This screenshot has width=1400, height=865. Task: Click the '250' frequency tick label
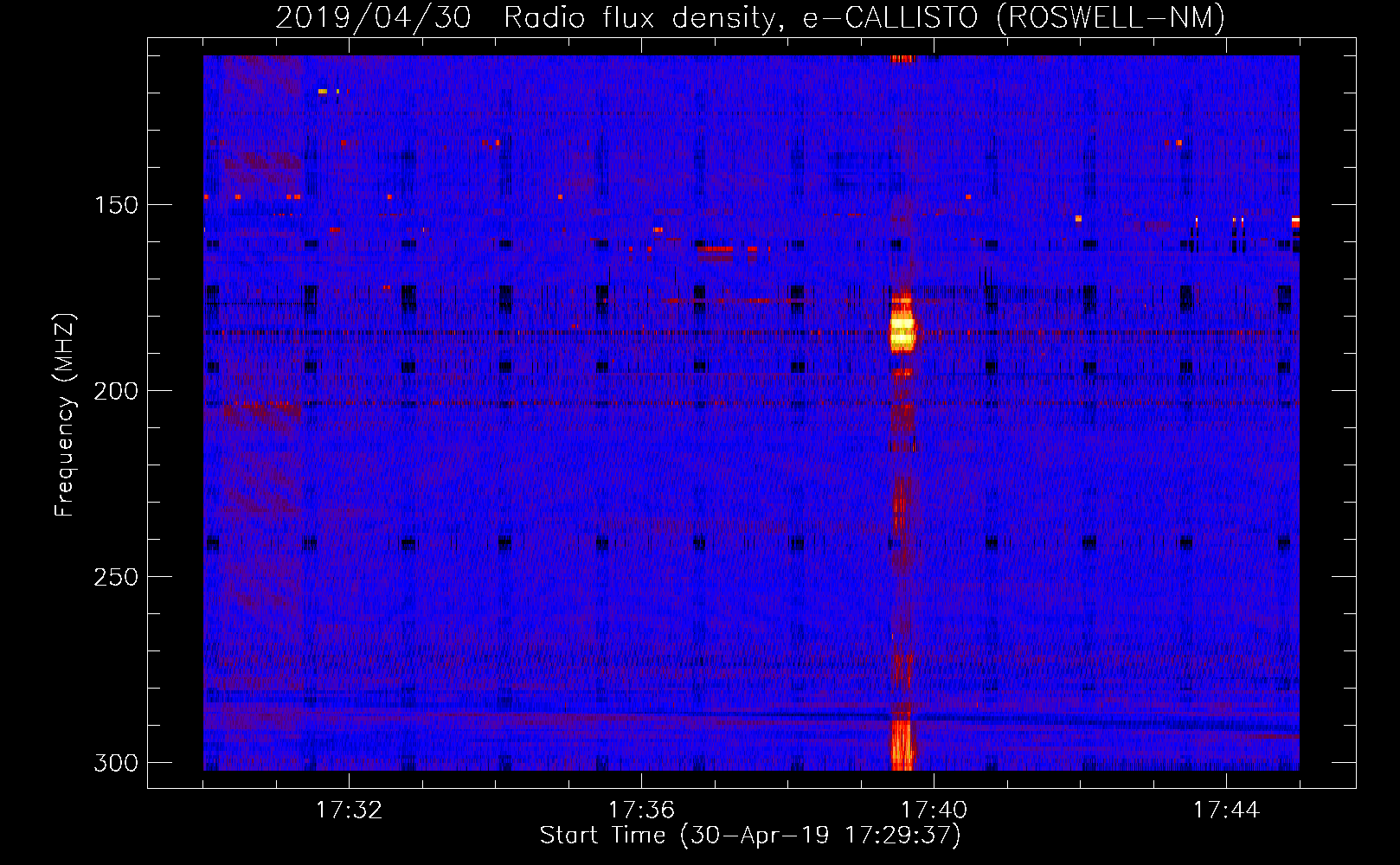(116, 577)
